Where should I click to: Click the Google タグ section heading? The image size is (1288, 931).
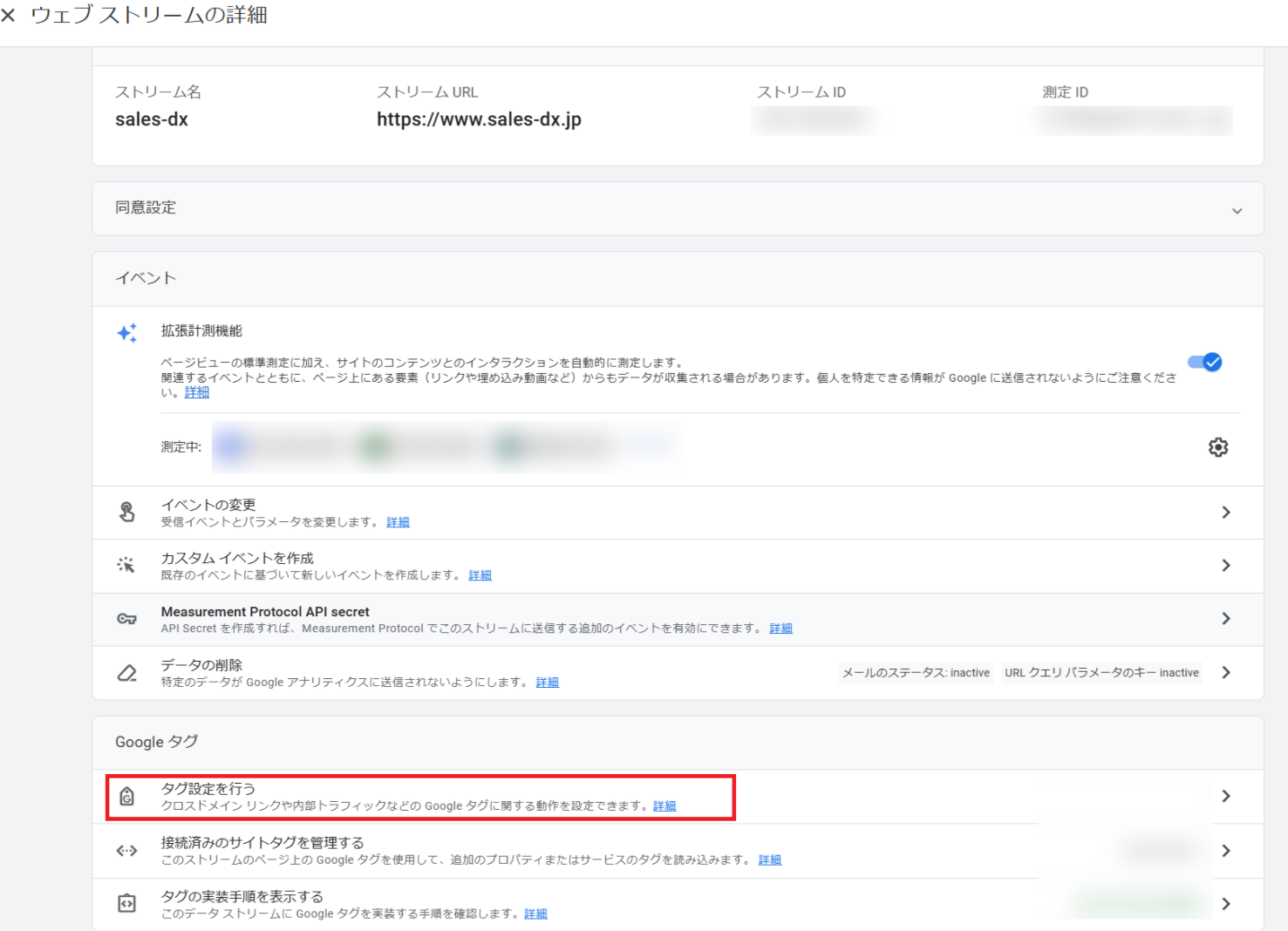[157, 742]
